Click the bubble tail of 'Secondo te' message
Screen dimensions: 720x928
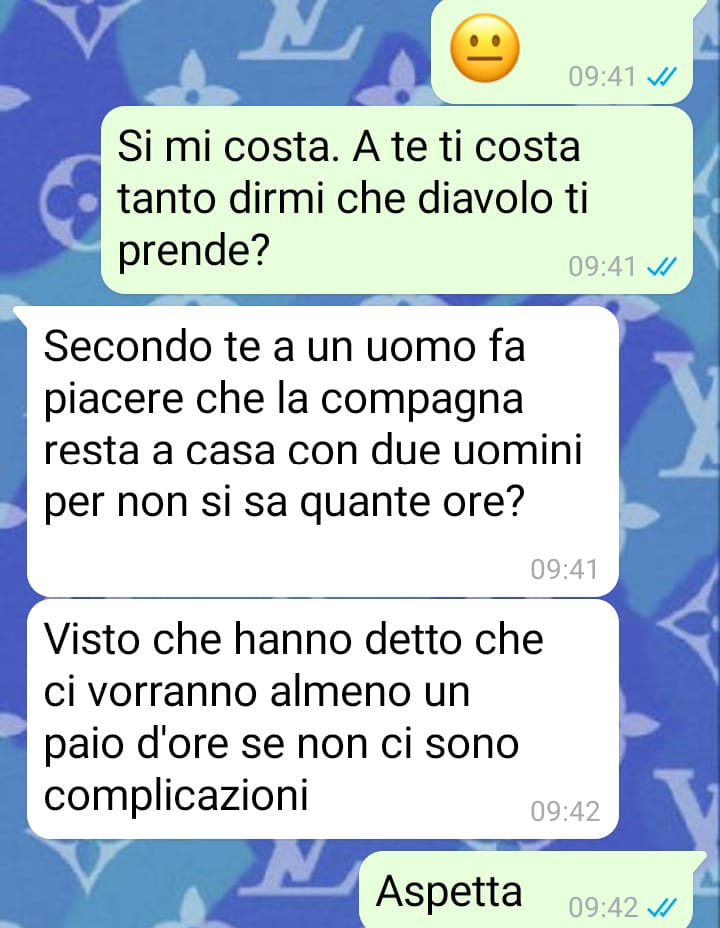point(21,315)
